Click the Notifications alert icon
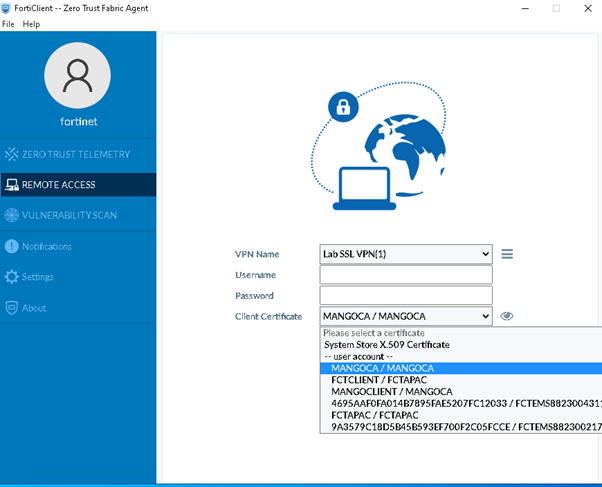602x487 pixels. (12, 246)
